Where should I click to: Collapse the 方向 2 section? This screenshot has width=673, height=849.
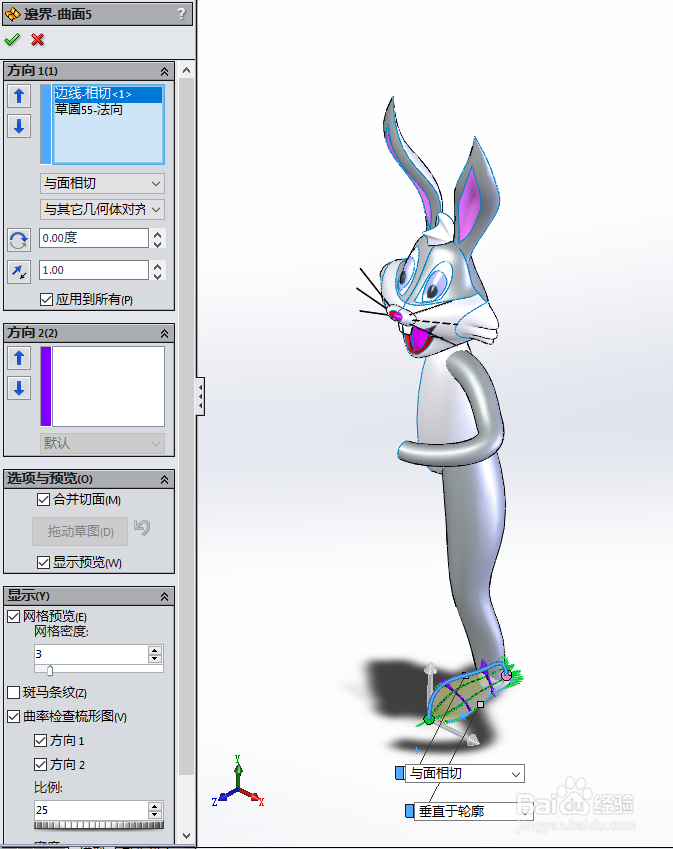(x=164, y=334)
